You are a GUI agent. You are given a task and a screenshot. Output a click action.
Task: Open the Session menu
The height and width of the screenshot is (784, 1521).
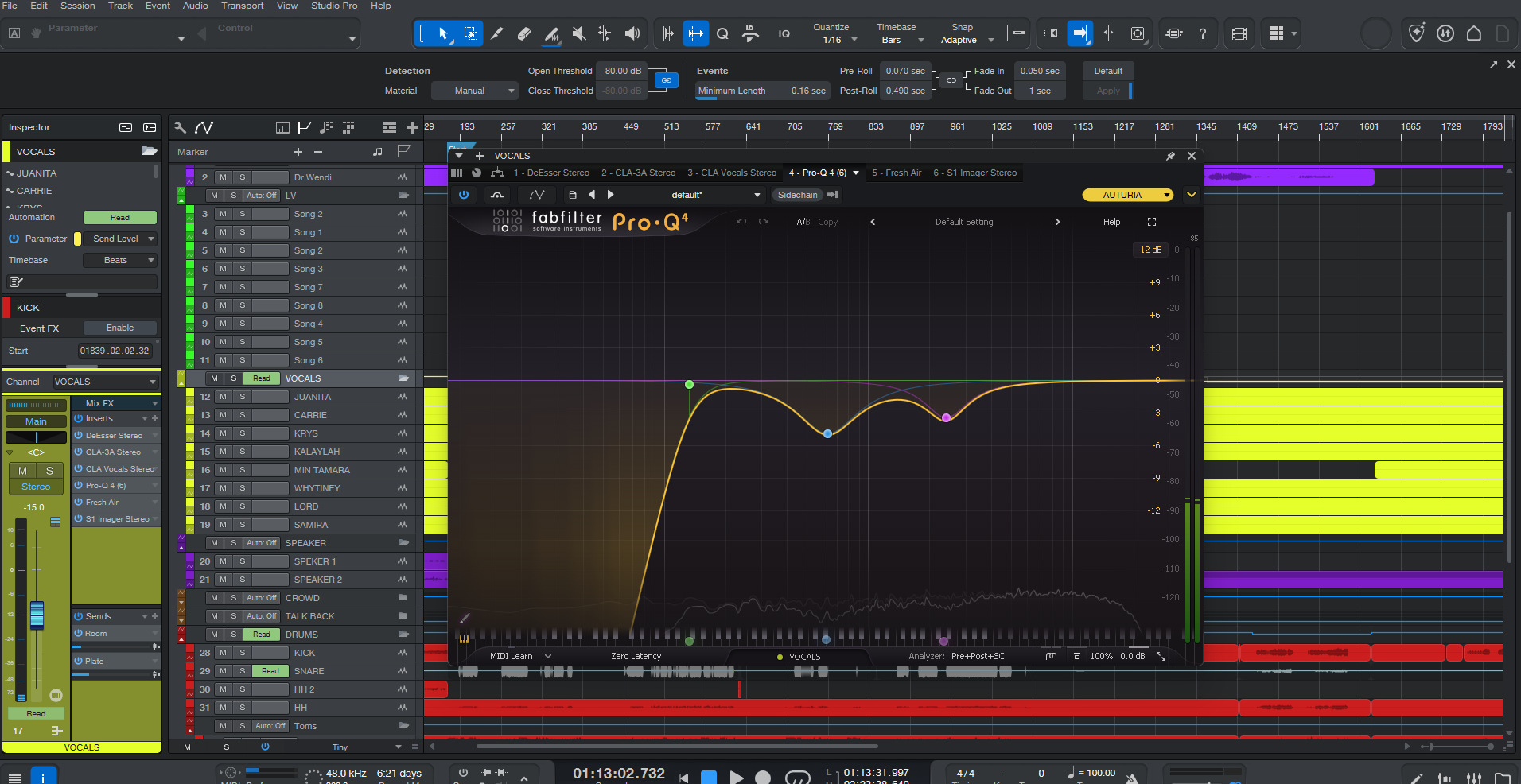coord(78,6)
